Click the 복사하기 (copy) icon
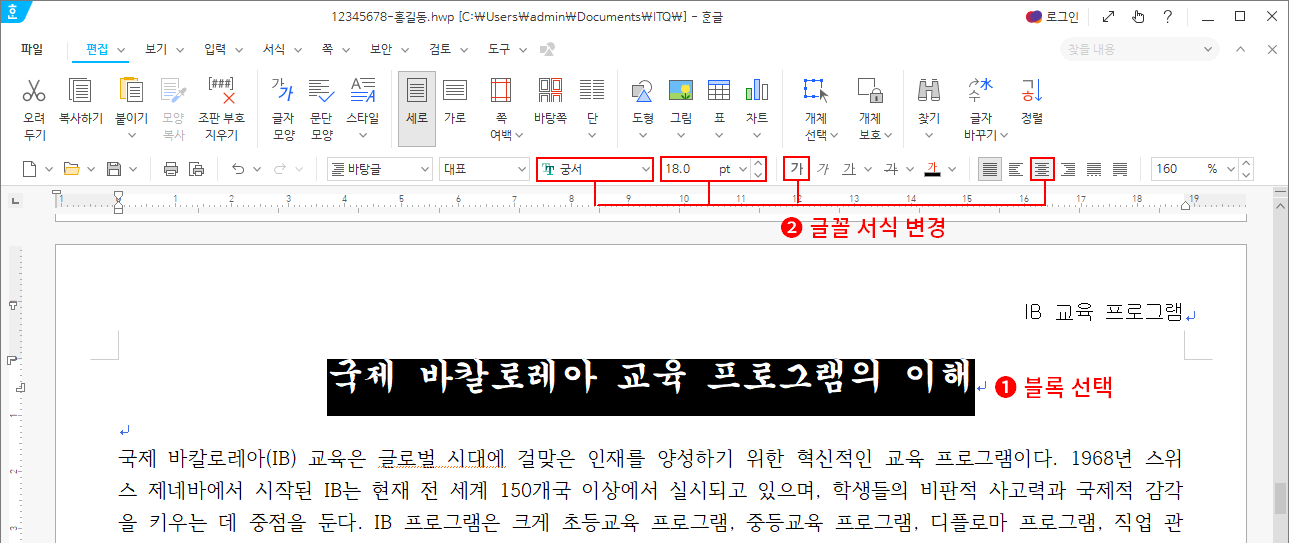The height and width of the screenshot is (543, 1289). (x=81, y=91)
